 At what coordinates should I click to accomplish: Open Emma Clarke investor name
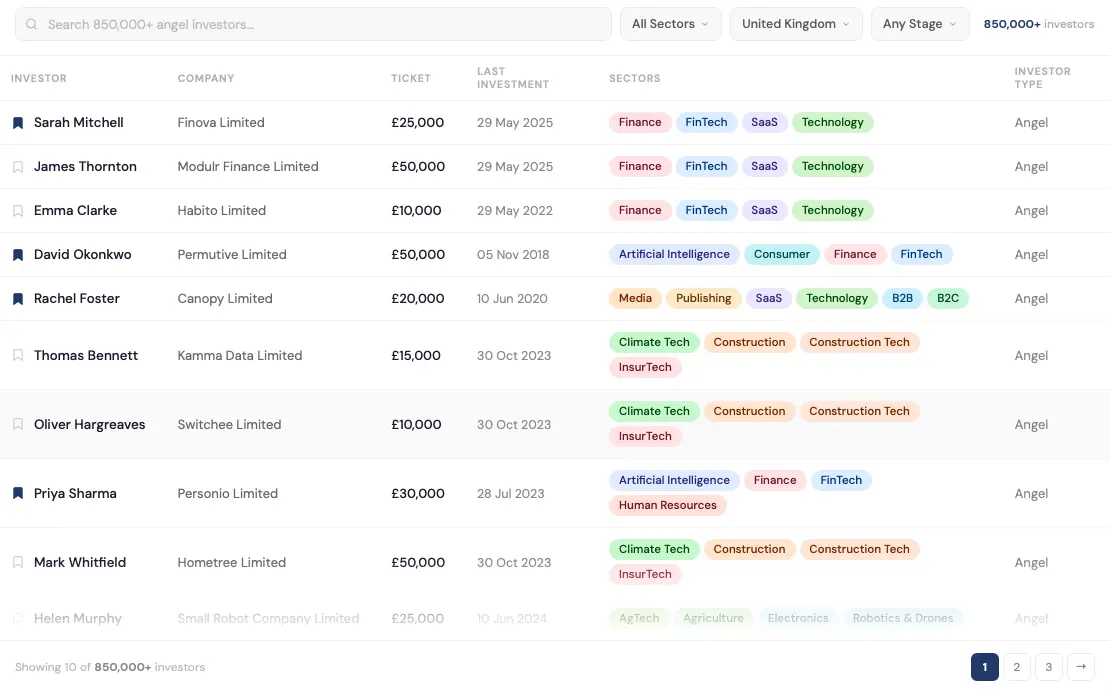coord(75,210)
